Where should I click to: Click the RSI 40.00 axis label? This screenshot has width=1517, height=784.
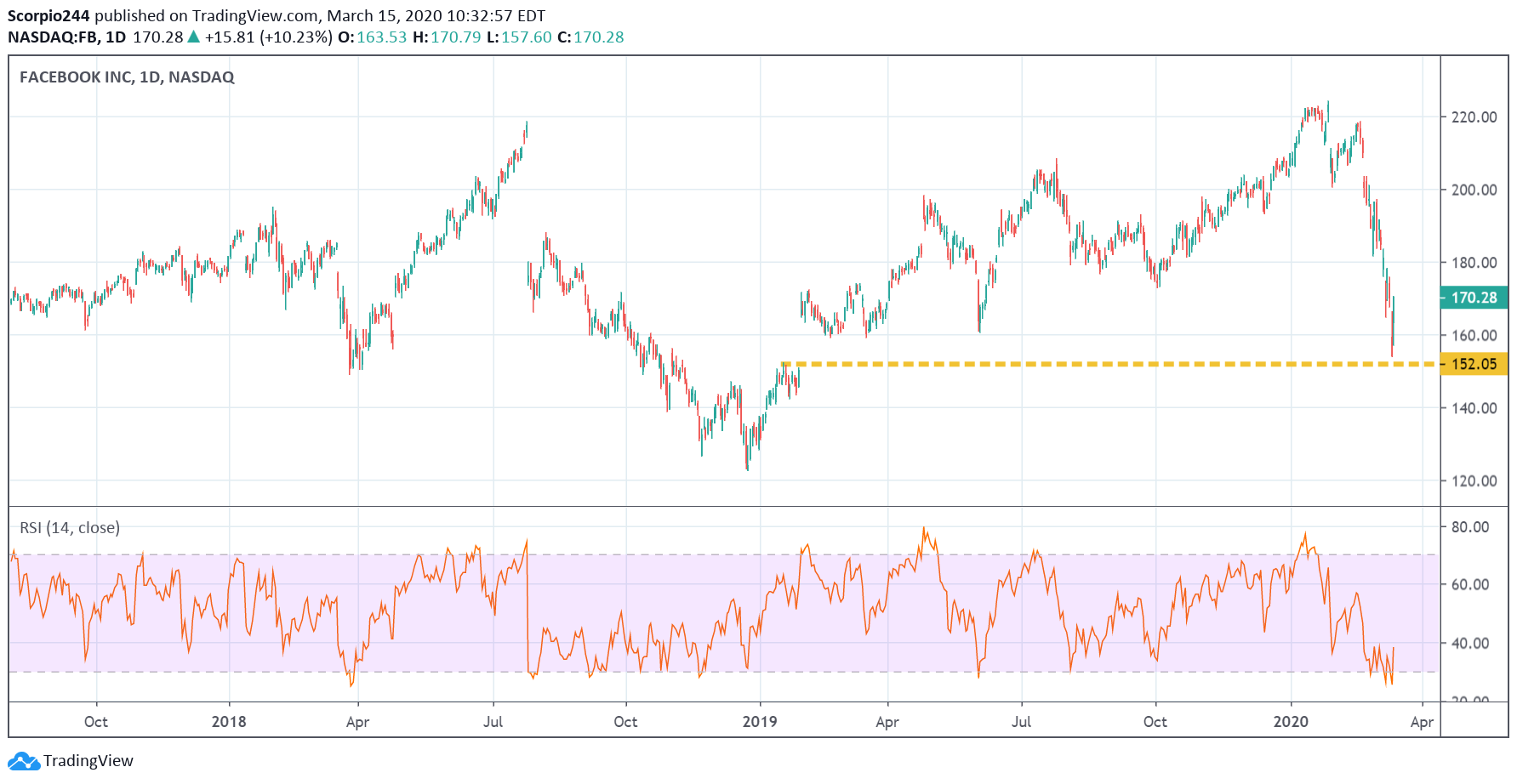click(1470, 644)
